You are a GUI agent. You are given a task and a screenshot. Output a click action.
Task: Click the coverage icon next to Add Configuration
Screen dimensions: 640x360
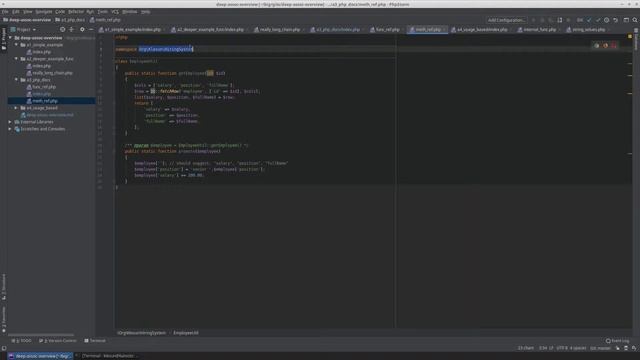click(551, 20)
